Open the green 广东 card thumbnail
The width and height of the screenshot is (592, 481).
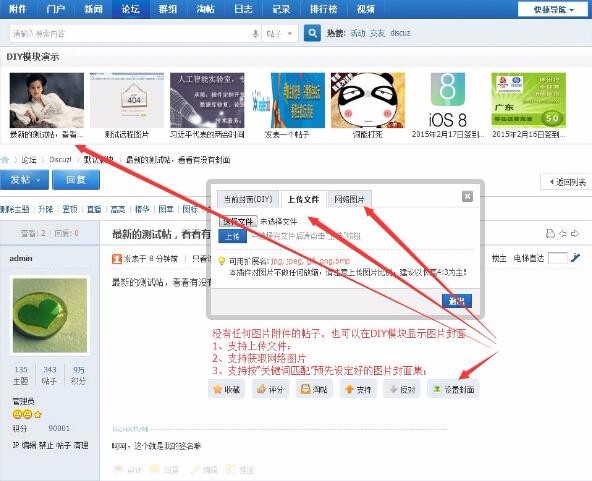(x=529, y=100)
